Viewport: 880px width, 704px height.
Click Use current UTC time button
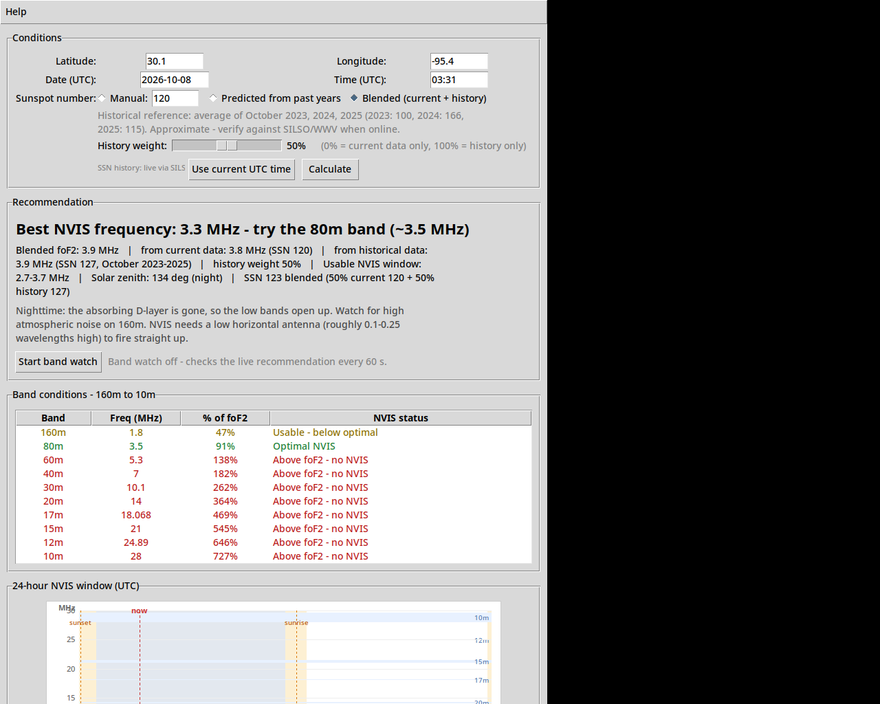pyautogui.click(x=241, y=169)
